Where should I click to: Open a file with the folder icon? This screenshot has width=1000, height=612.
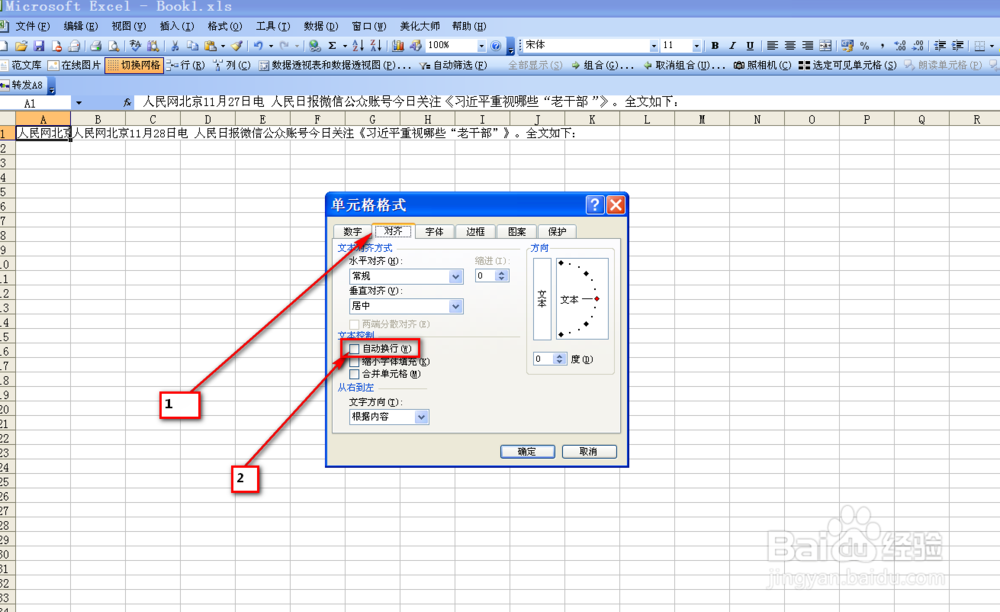click(x=21, y=46)
